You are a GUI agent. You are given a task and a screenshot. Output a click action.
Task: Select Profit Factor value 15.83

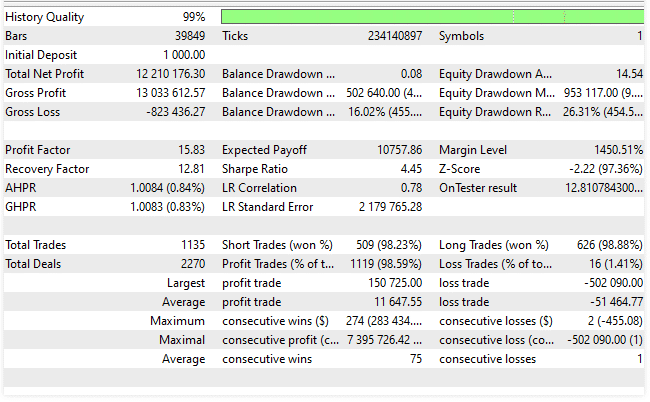click(192, 150)
